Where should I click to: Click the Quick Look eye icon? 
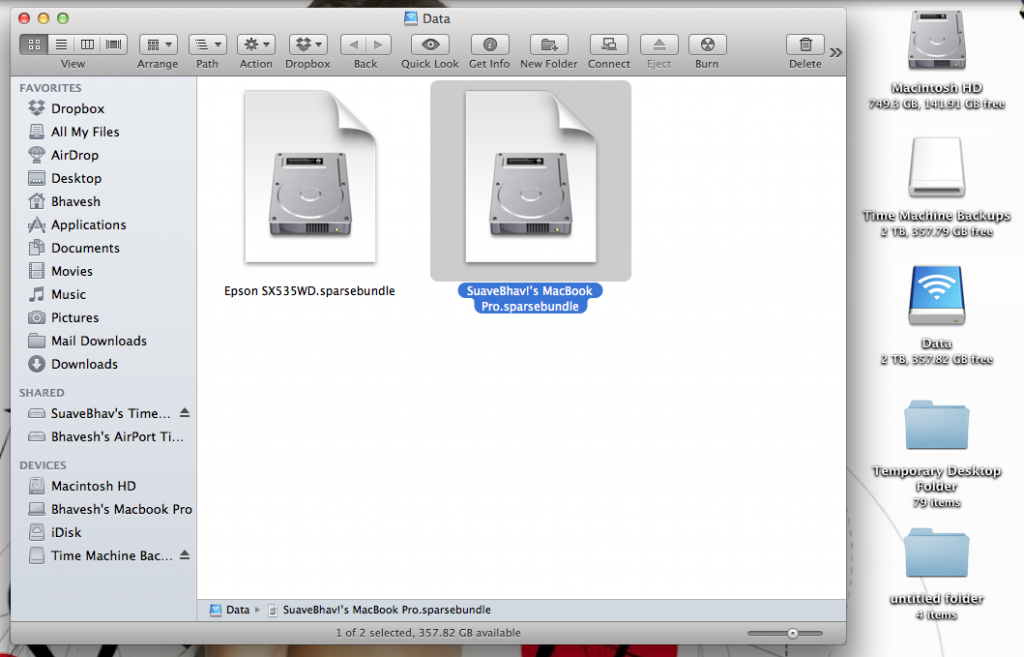coord(430,45)
